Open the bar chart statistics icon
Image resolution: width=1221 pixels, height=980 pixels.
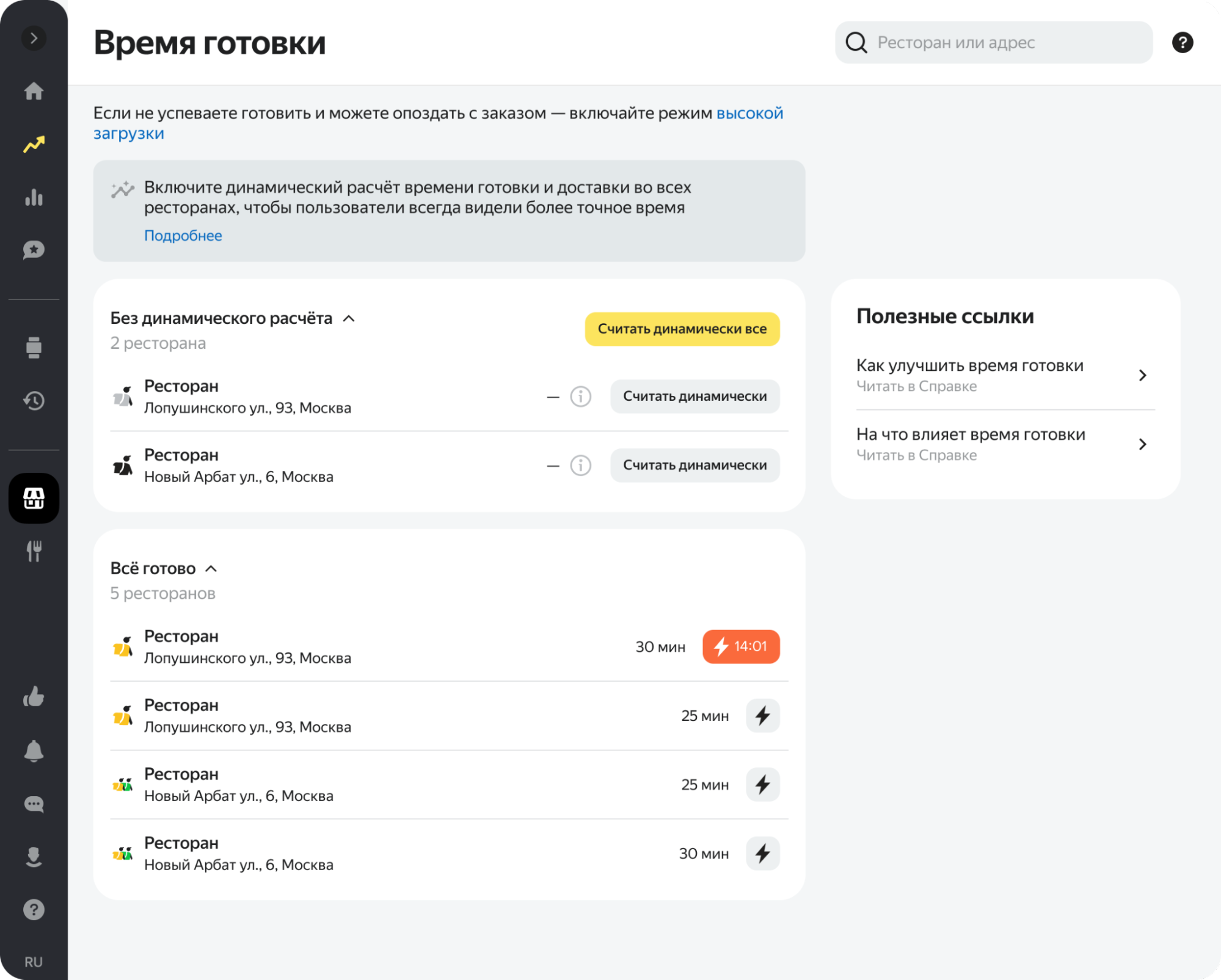pos(34,197)
